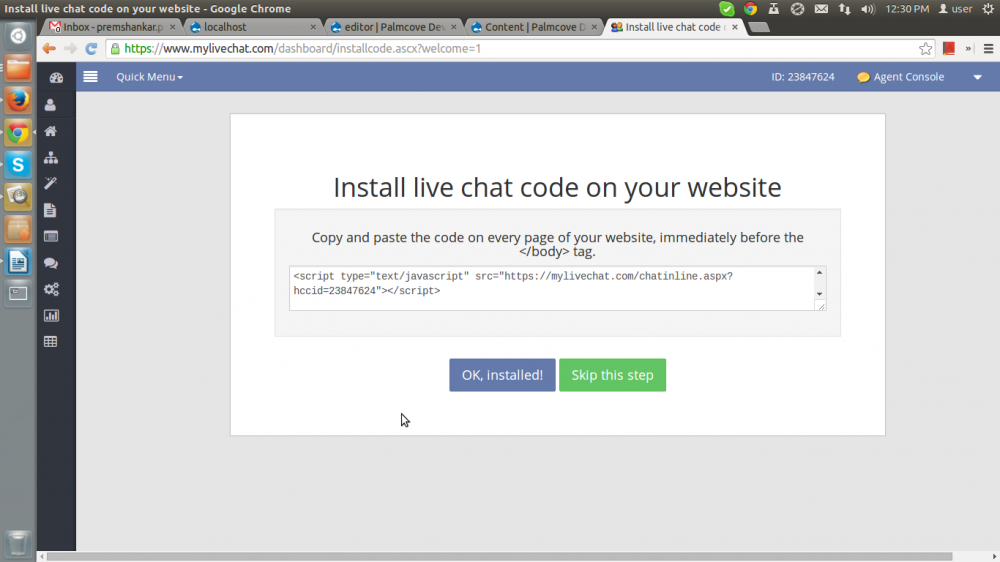Click the Skip this step button
The image size is (1000, 562).
pos(612,375)
